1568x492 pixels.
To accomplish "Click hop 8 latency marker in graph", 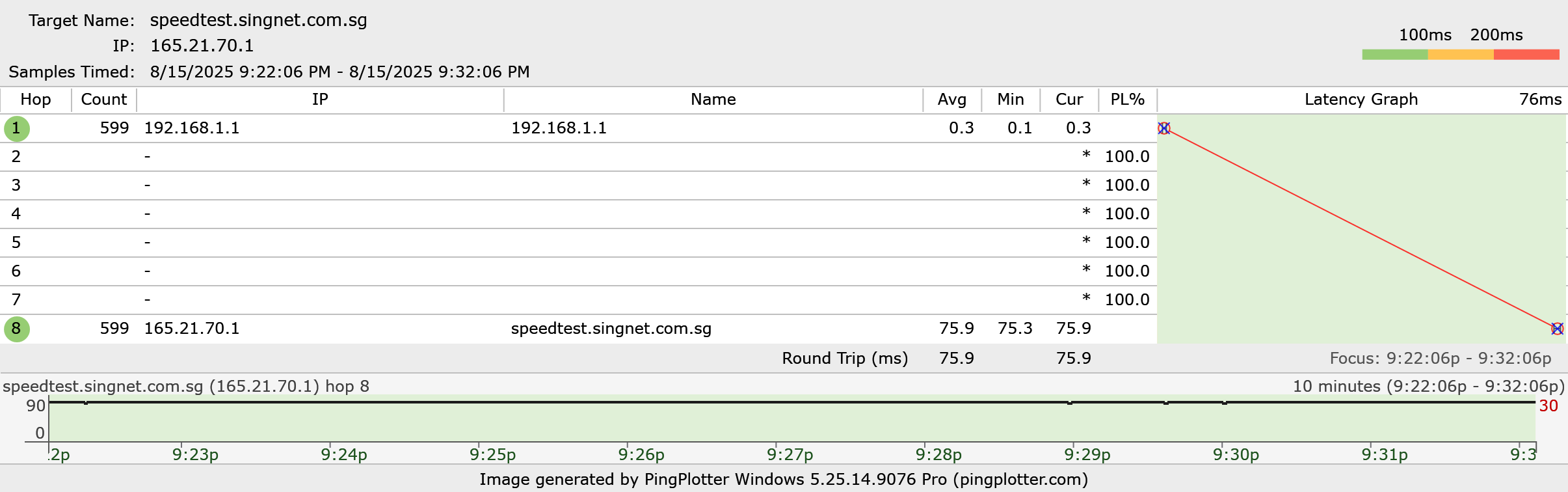I will pos(1556,329).
